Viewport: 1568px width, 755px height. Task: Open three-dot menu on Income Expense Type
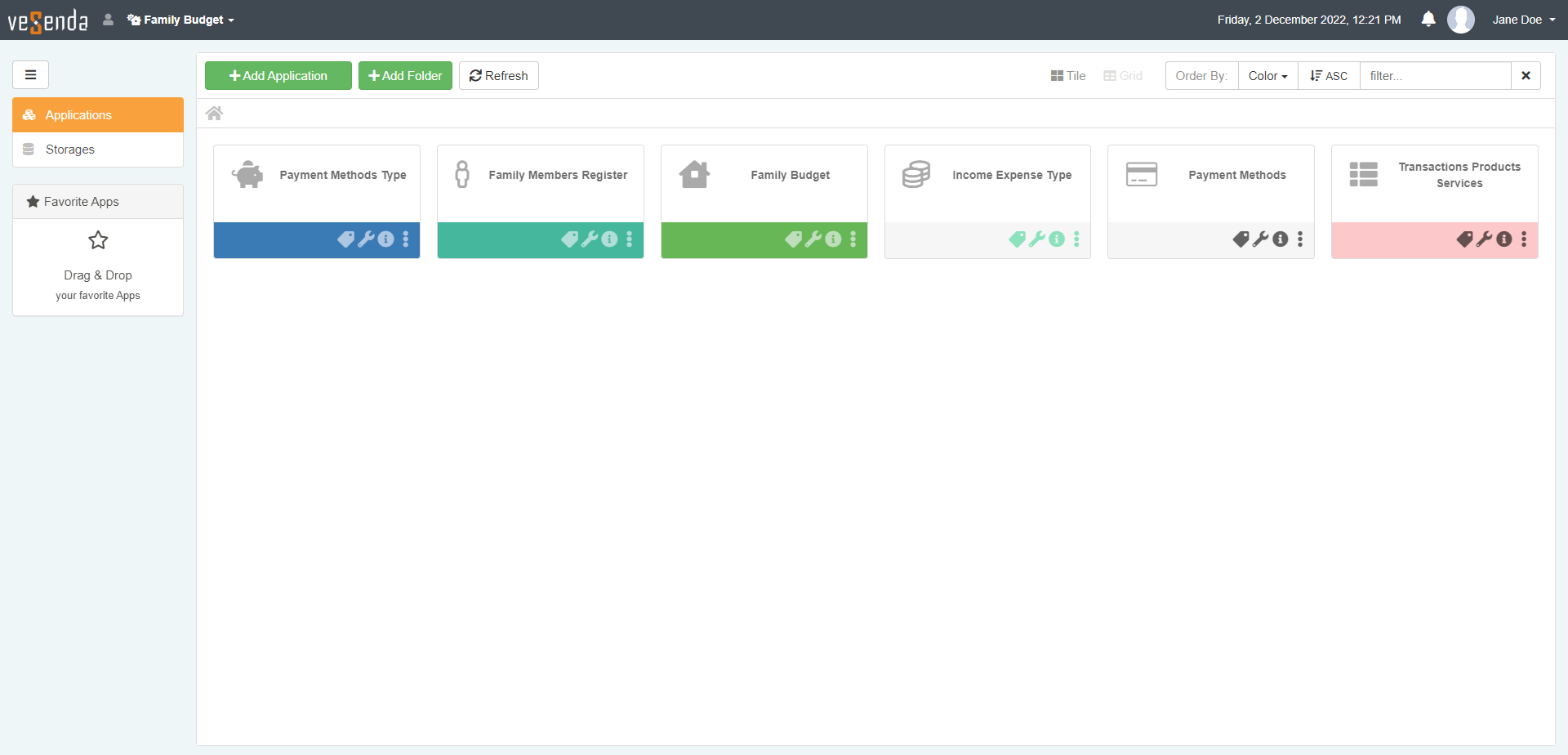pos(1076,239)
